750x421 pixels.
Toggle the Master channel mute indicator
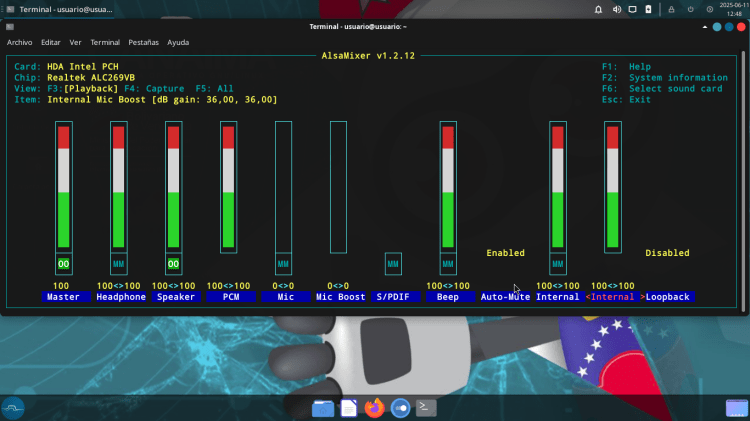(64, 264)
